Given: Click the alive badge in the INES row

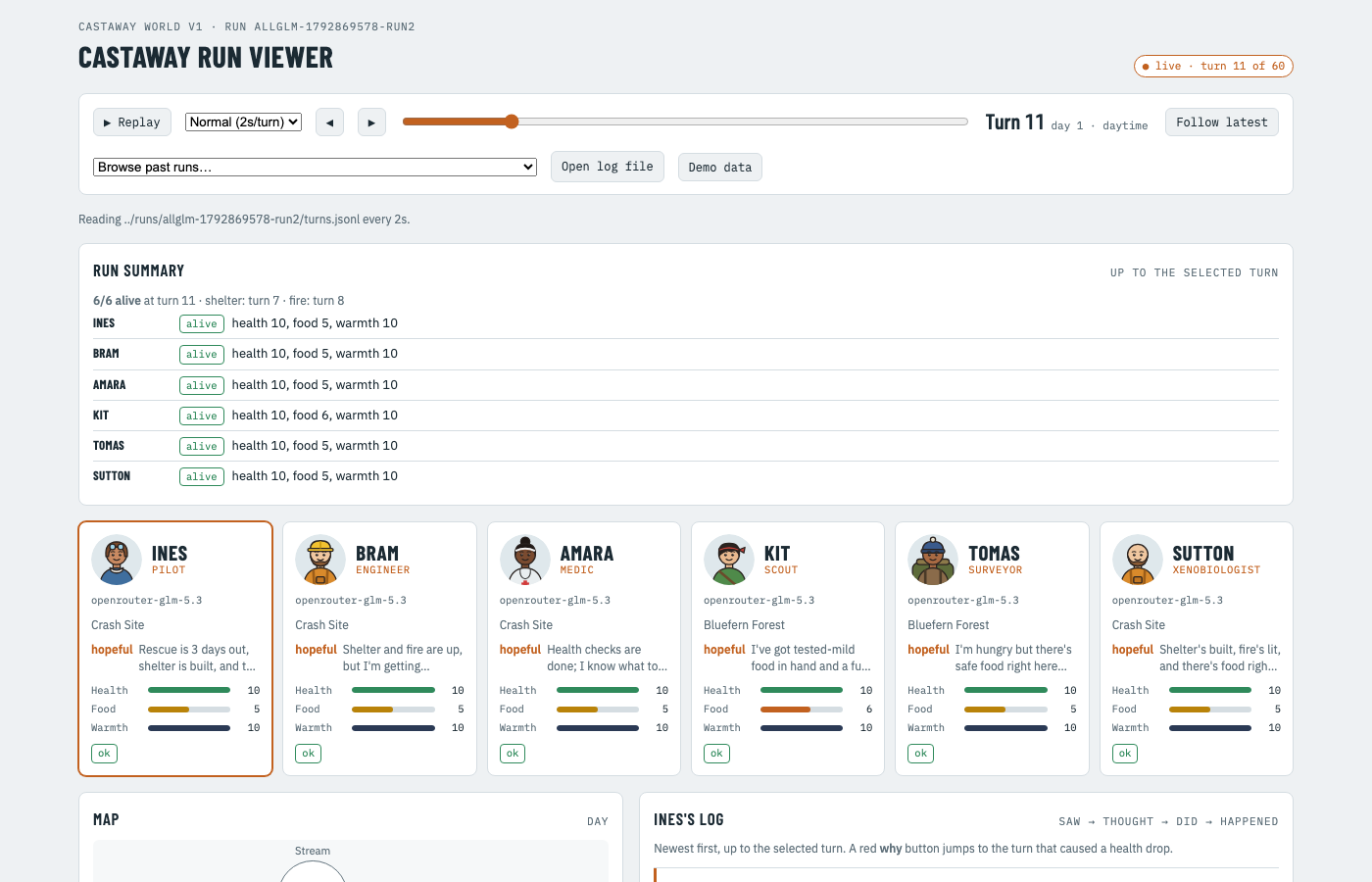Looking at the screenshot, I should click(202, 323).
